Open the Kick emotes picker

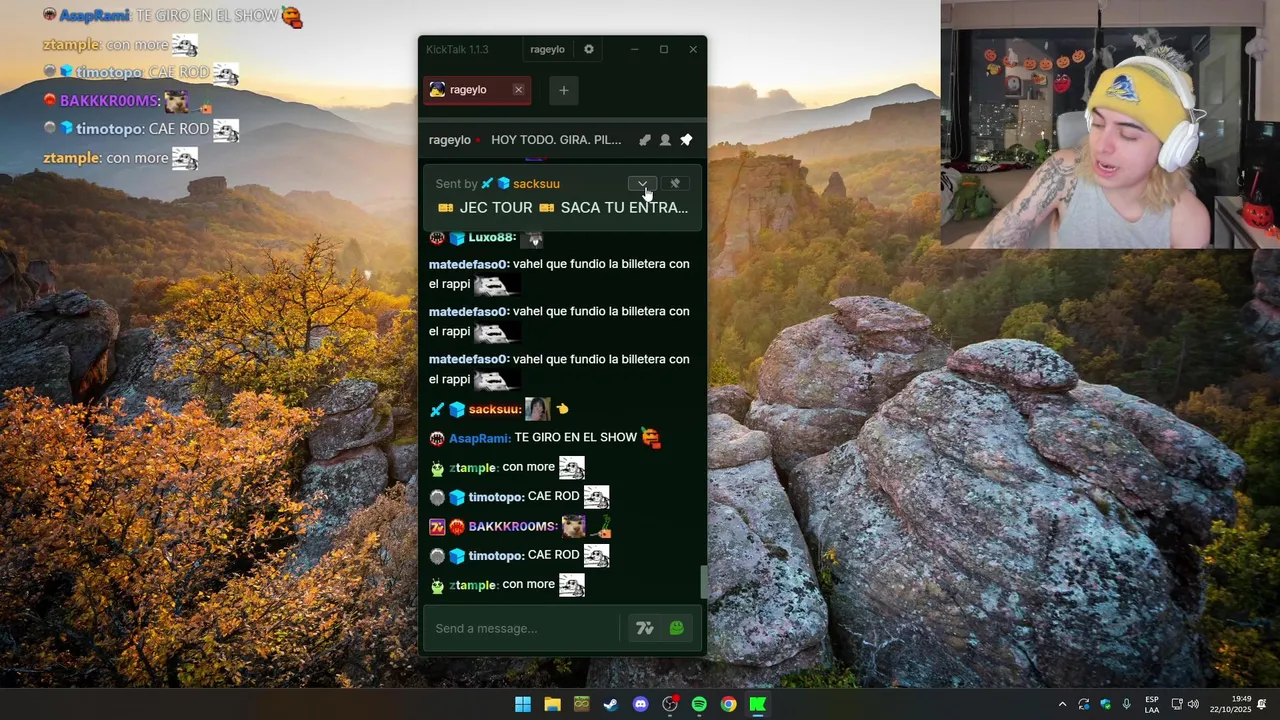tap(677, 628)
